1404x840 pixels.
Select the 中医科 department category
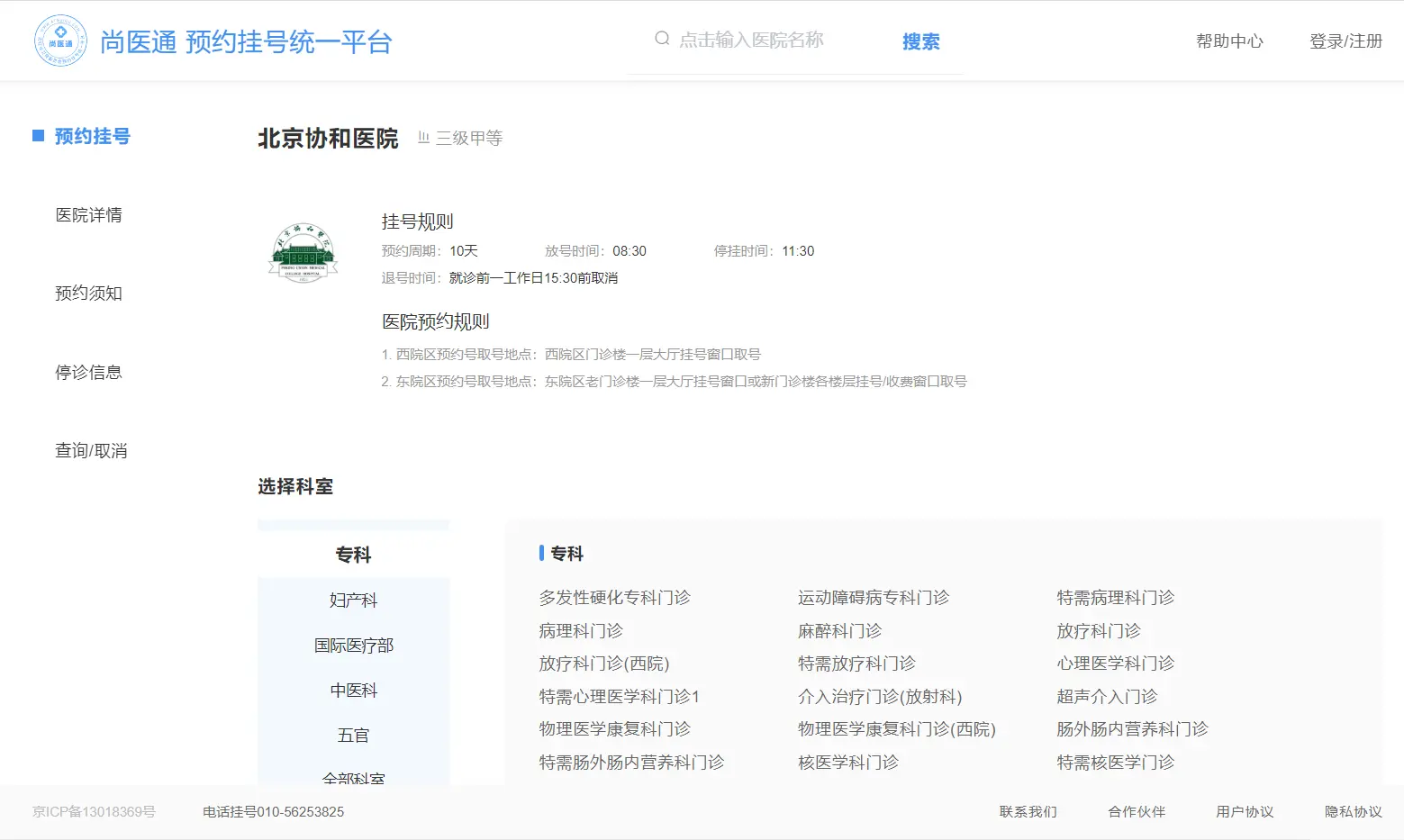pyautogui.click(x=353, y=690)
